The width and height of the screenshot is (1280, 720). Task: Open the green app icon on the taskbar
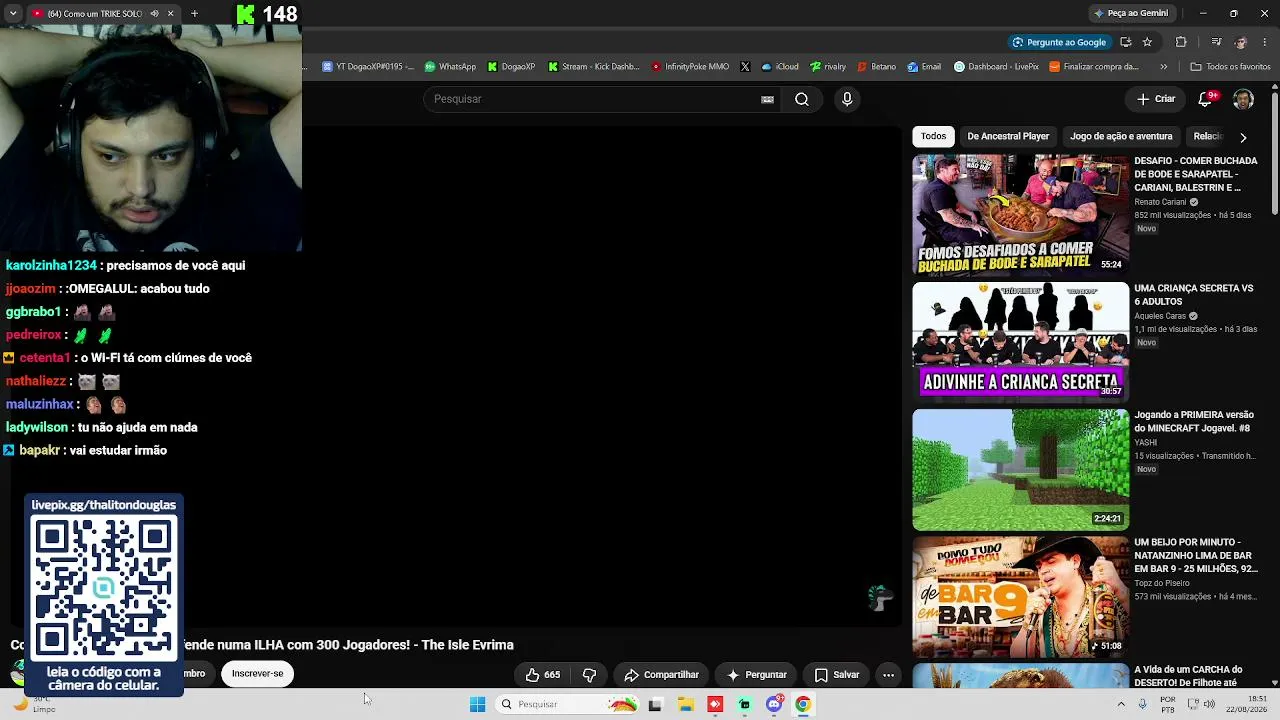pos(744,704)
